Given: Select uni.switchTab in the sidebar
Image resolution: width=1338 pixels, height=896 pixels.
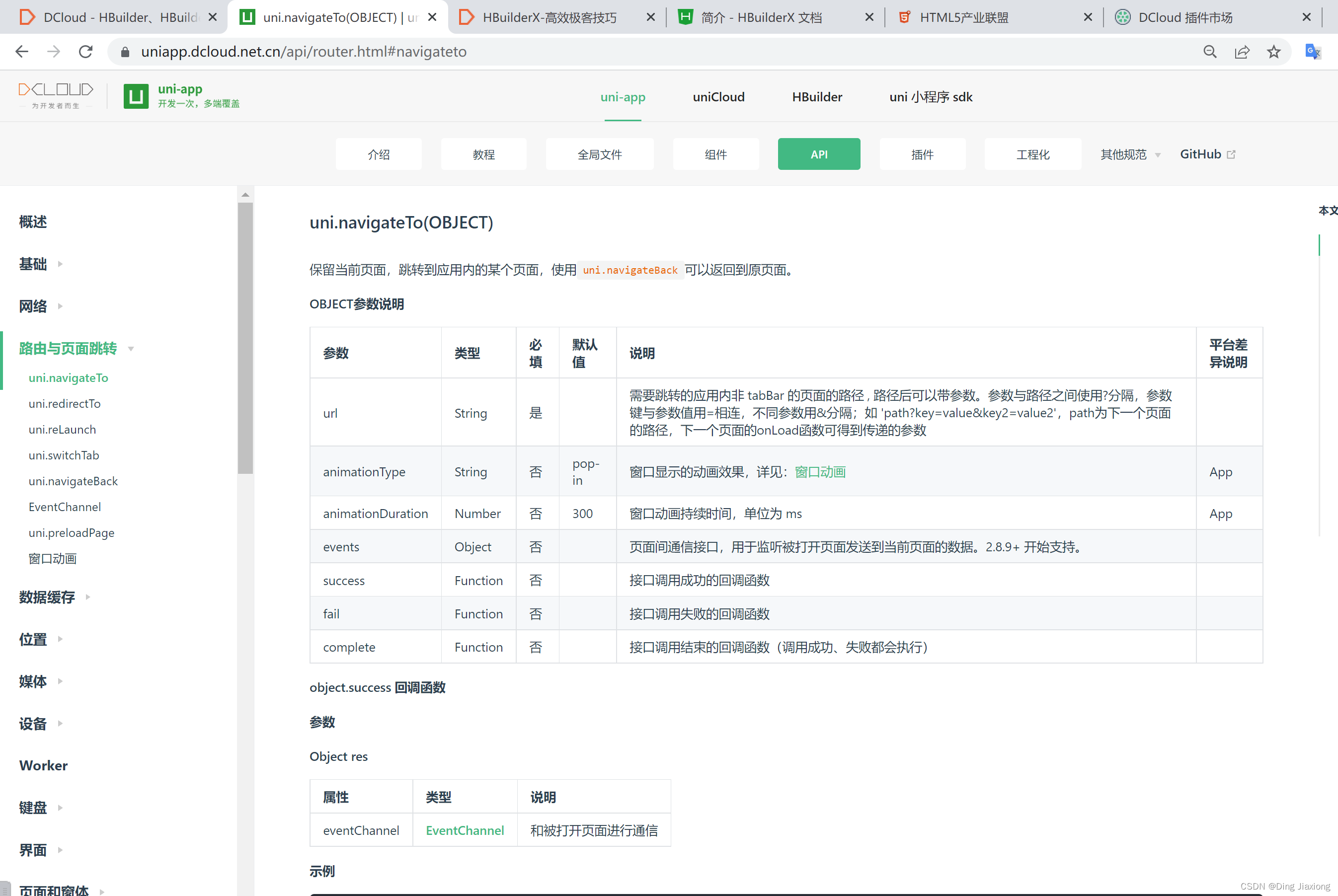Looking at the screenshot, I should [64, 455].
